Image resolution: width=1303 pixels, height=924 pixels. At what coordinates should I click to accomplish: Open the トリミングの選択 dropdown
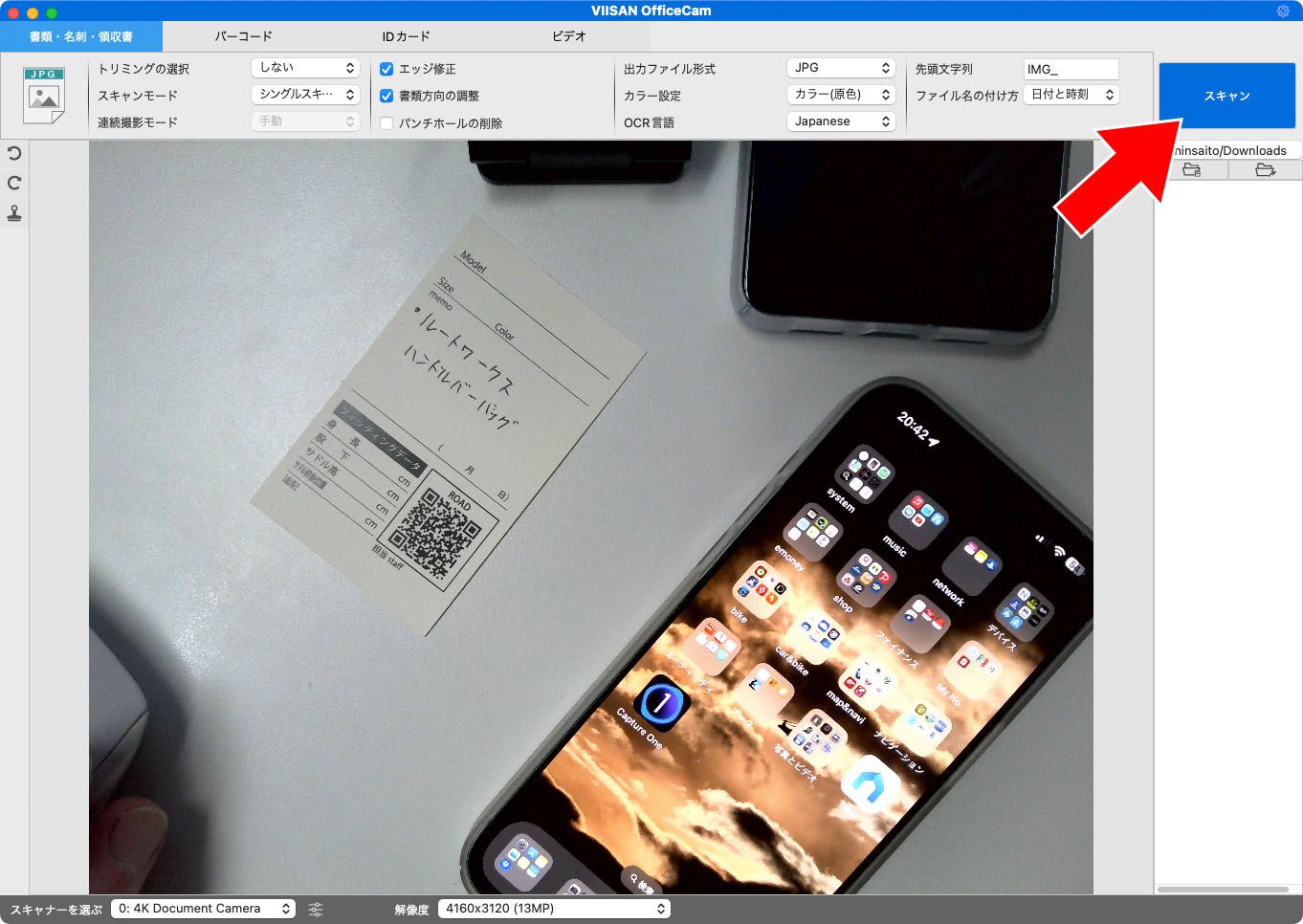point(305,68)
